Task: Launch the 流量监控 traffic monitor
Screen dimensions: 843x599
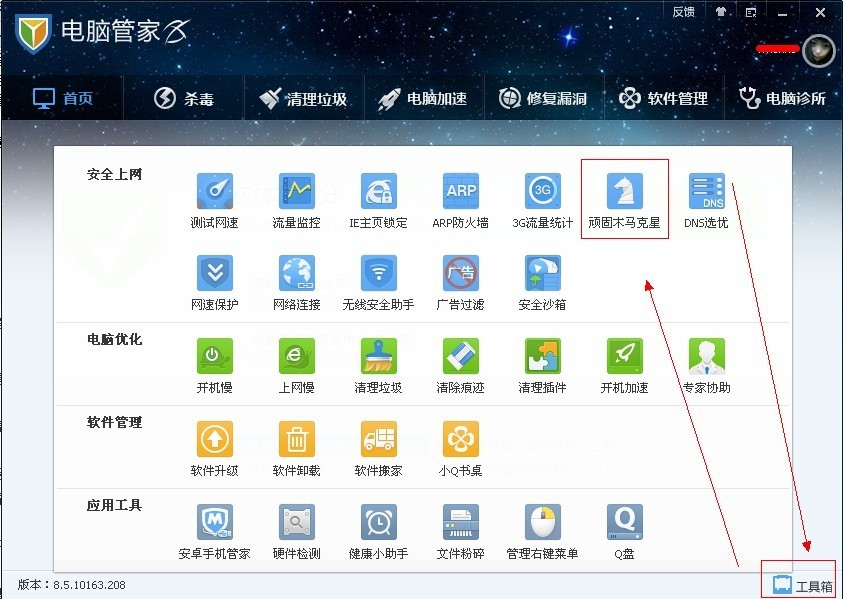Action: click(296, 201)
